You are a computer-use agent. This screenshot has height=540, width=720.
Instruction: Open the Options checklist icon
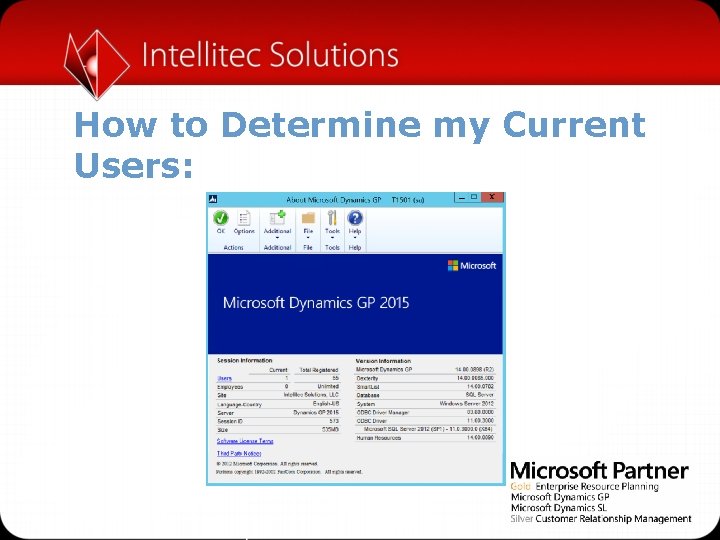[244, 218]
